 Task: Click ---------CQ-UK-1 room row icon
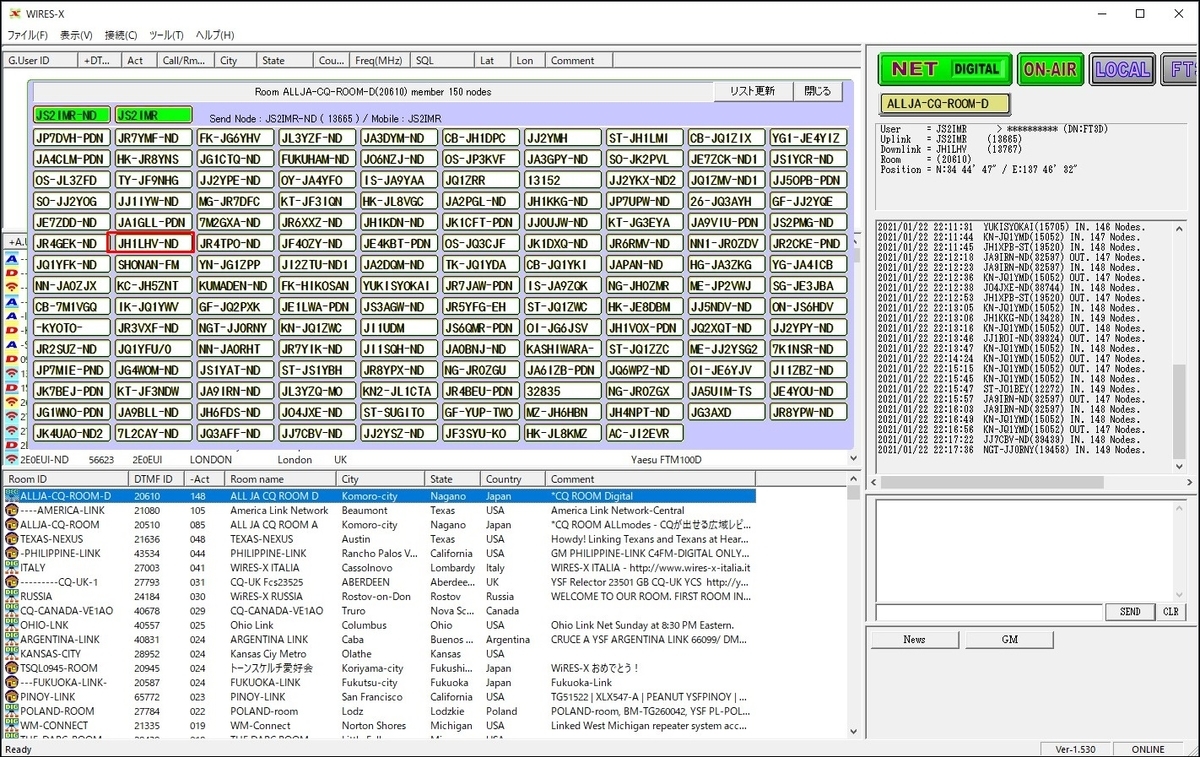pyautogui.click(x=11, y=582)
